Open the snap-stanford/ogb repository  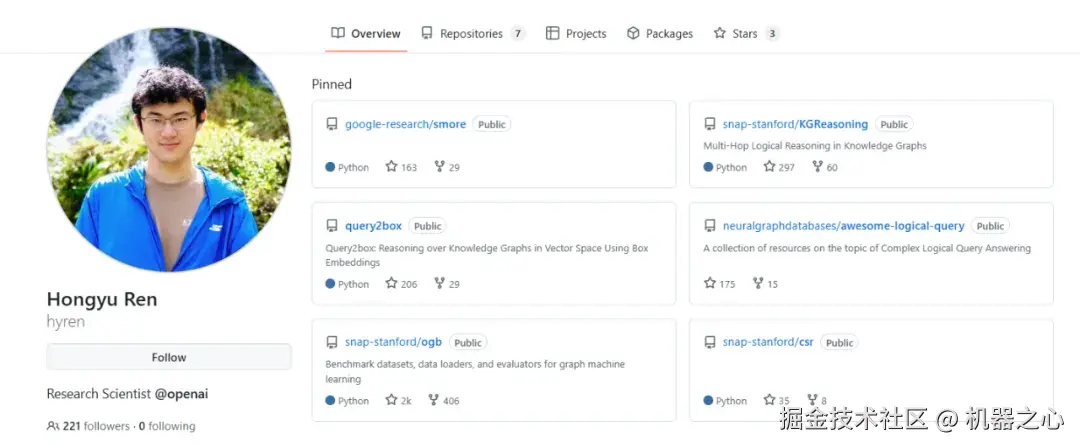(x=393, y=342)
